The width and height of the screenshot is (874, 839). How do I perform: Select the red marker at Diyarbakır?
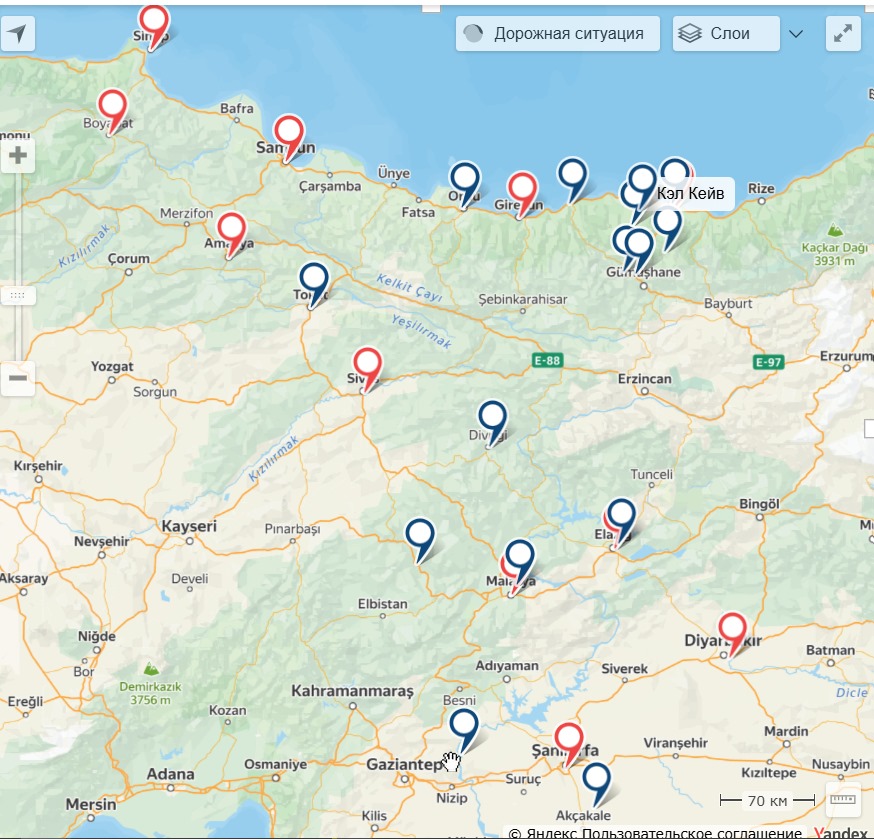click(733, 630)
